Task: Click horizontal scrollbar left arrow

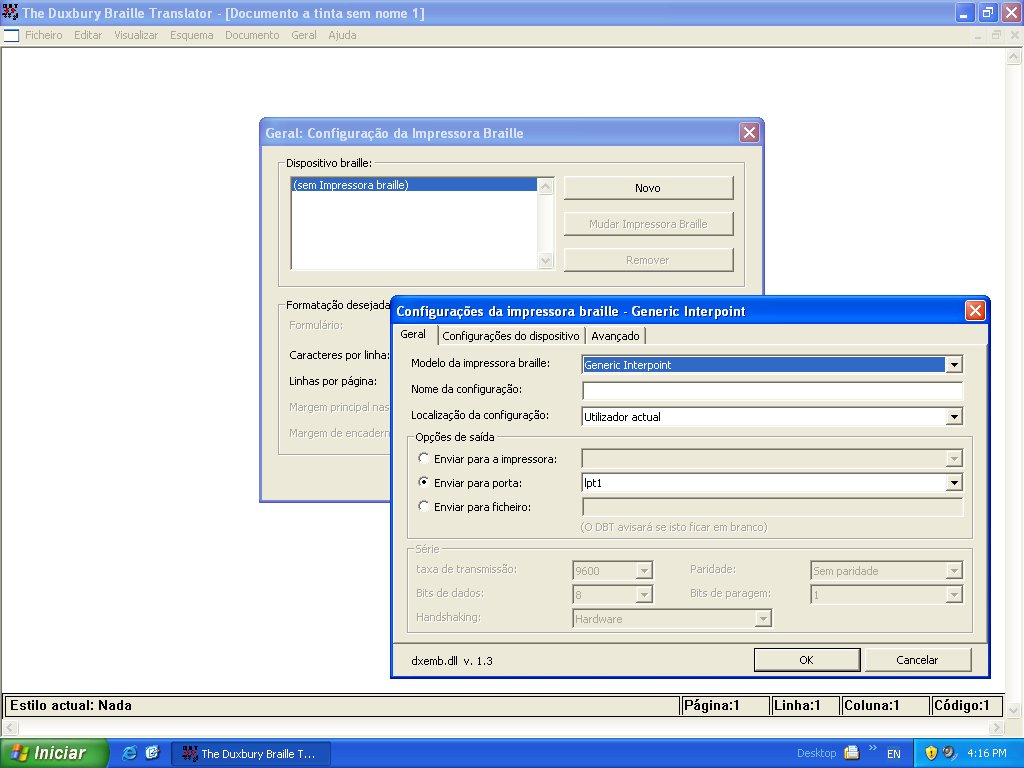Action: 9,726
